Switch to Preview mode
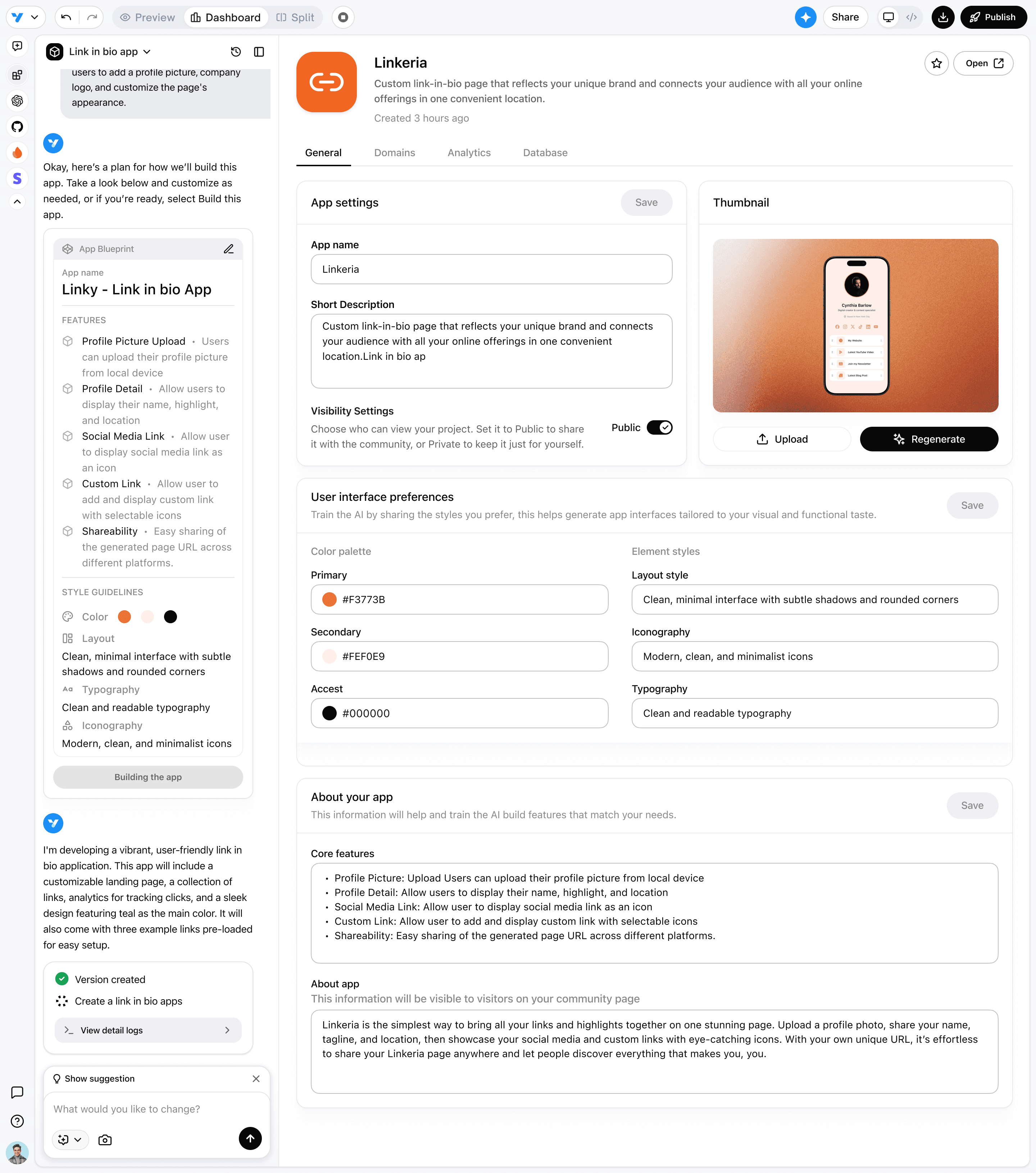Image resolution: width=1036 pixels, height=1173 pixels. pyautogui.click(x=147, y=17)
